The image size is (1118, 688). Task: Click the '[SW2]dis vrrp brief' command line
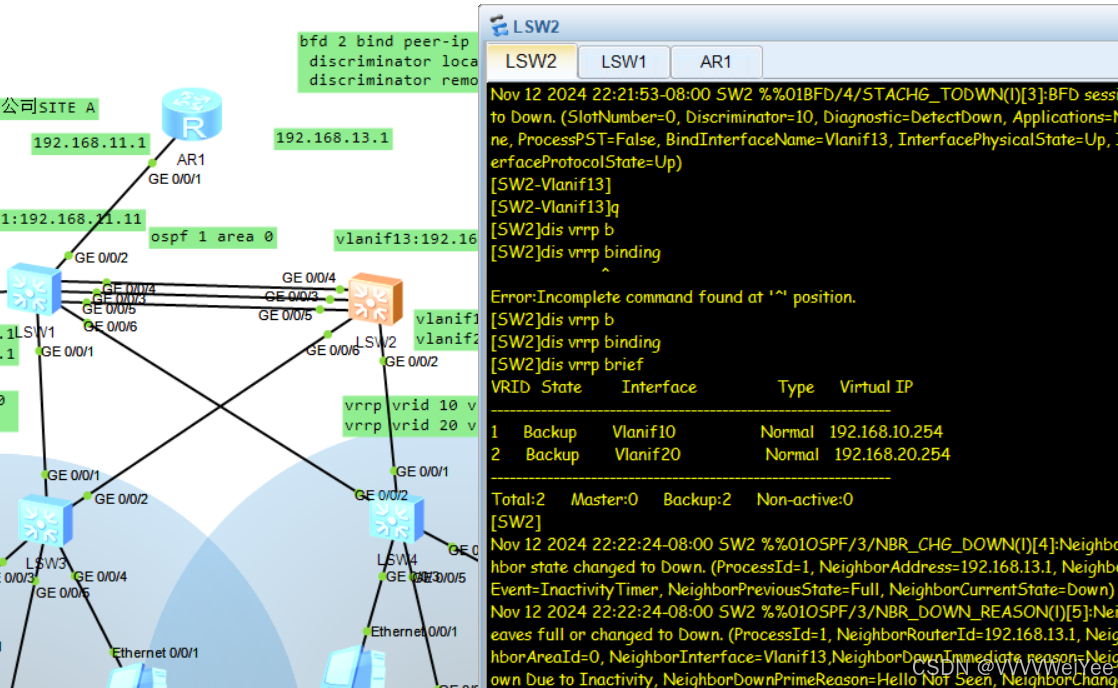pos(567,365)
